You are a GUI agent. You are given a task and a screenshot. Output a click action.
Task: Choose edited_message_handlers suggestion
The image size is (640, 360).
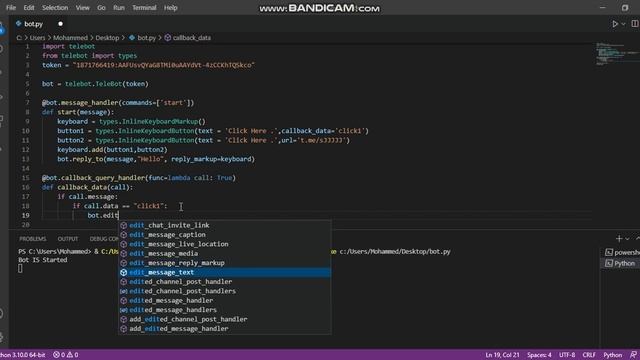pyautogui.click(x=225, y=310)
